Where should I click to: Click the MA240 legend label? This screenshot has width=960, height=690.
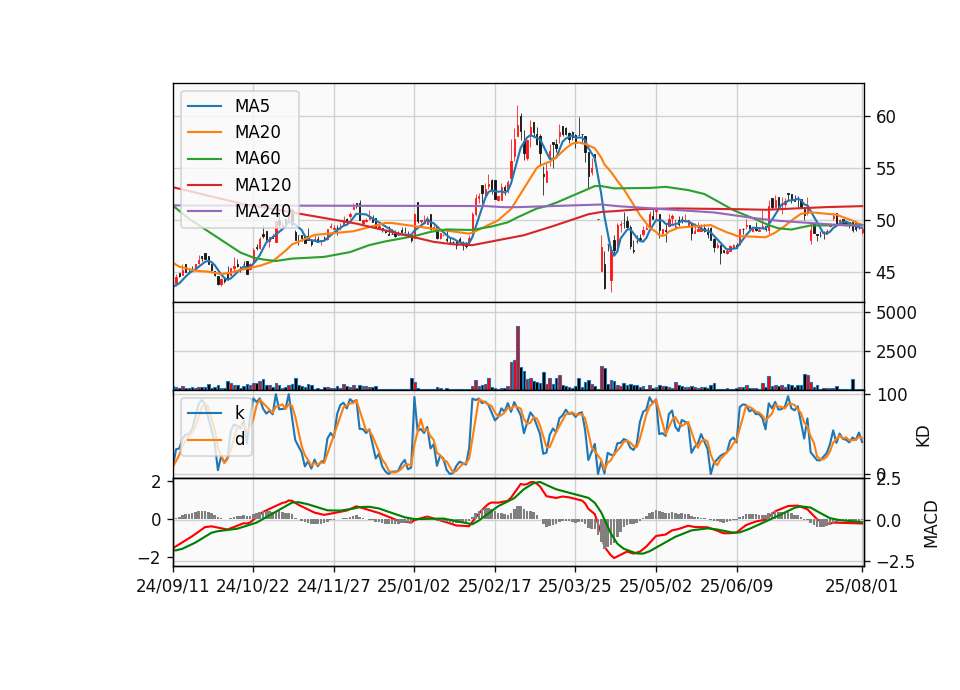click(263, 211)
